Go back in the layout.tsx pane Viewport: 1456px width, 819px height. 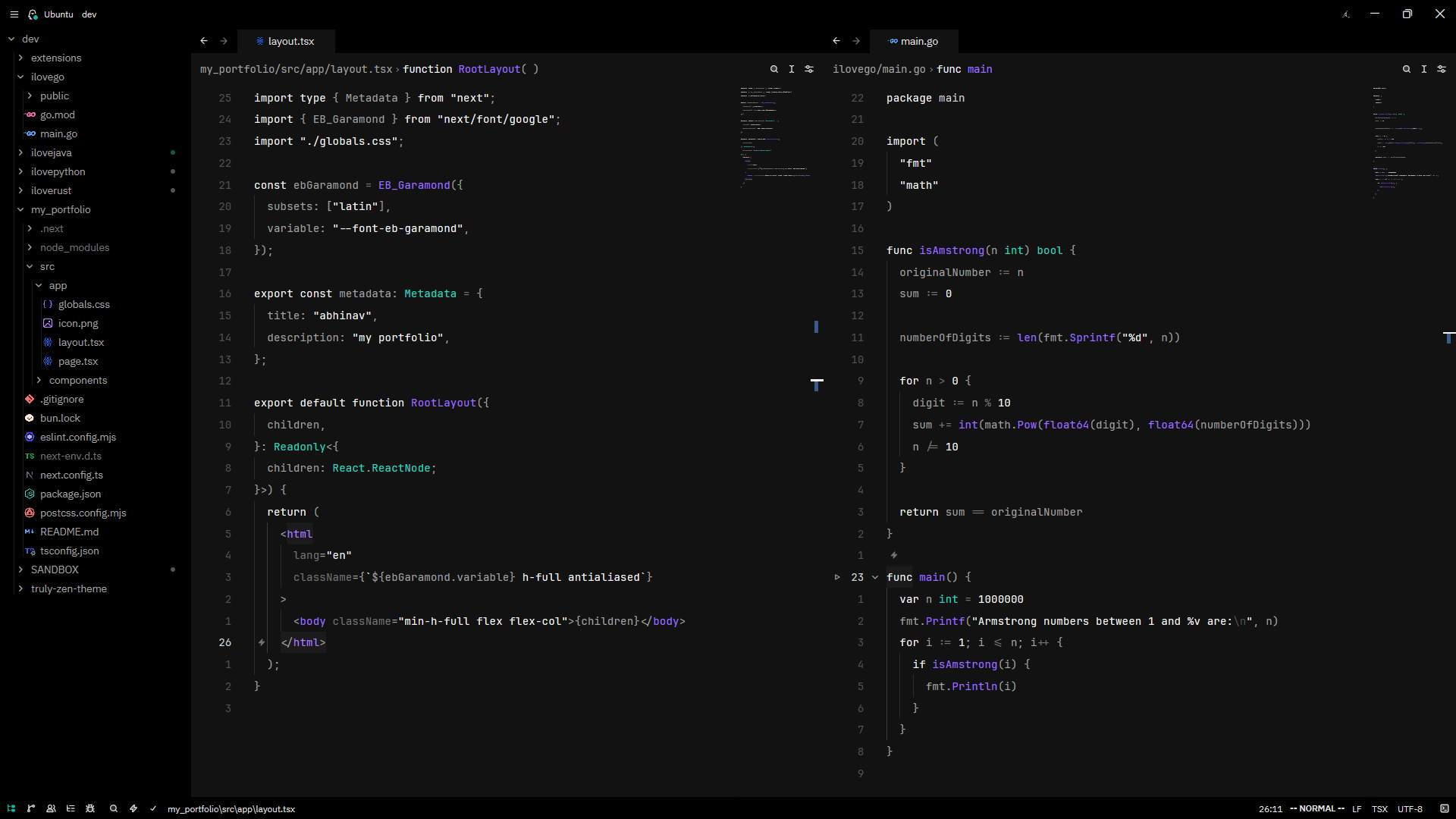coord(204,41)
